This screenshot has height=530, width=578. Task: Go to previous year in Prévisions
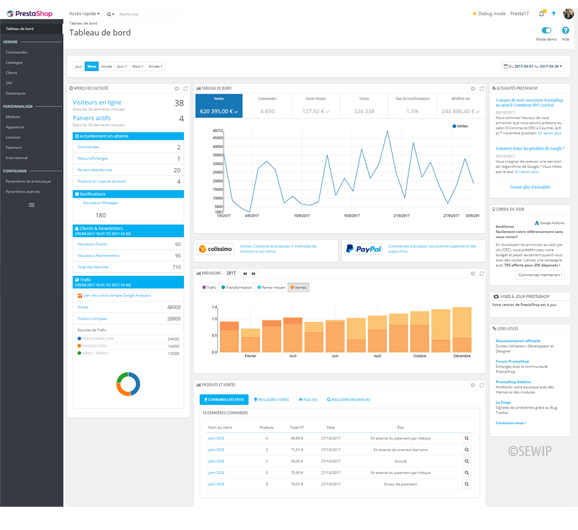coord(245,273)
